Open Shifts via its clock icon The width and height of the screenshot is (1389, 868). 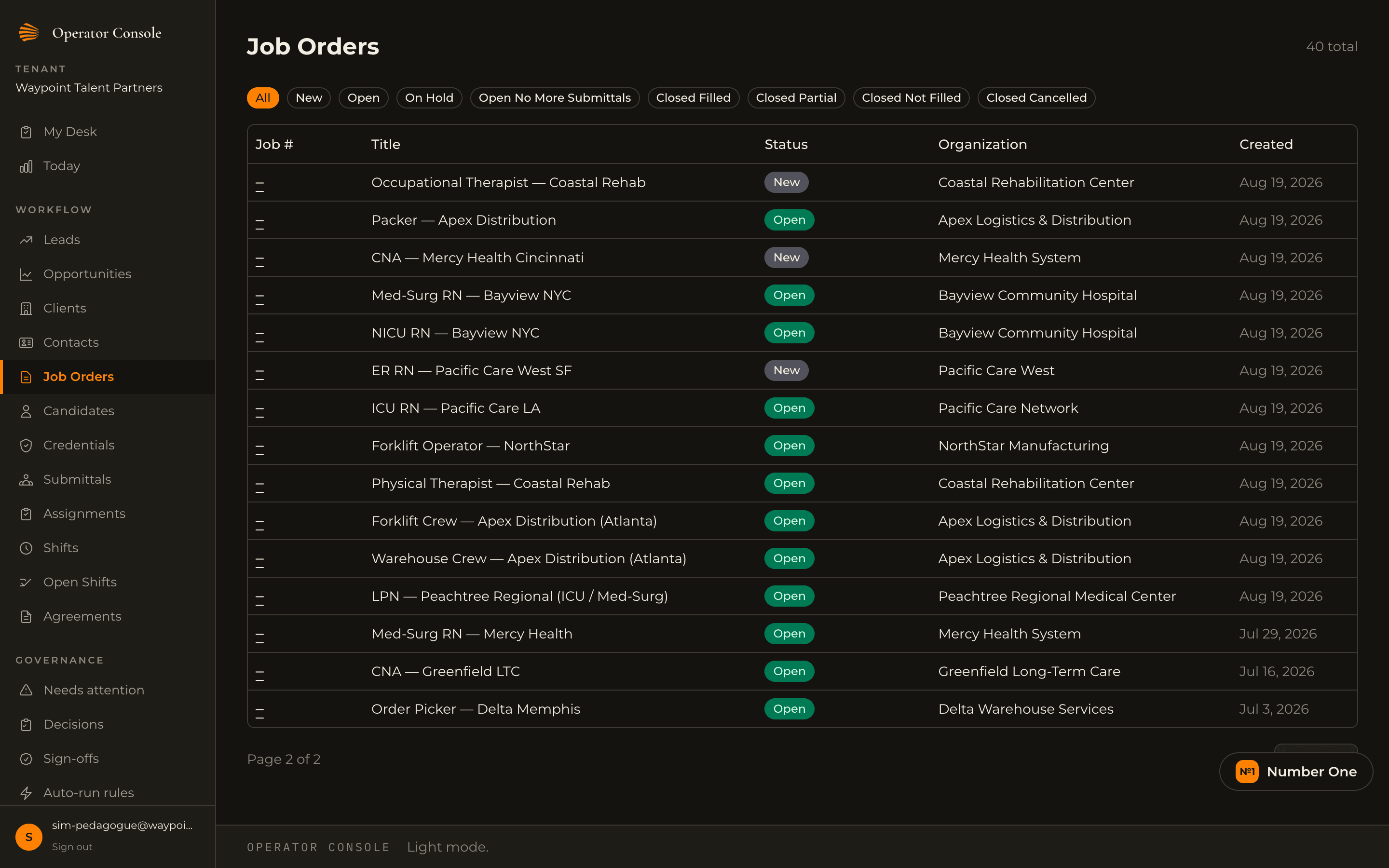point(26,548)
